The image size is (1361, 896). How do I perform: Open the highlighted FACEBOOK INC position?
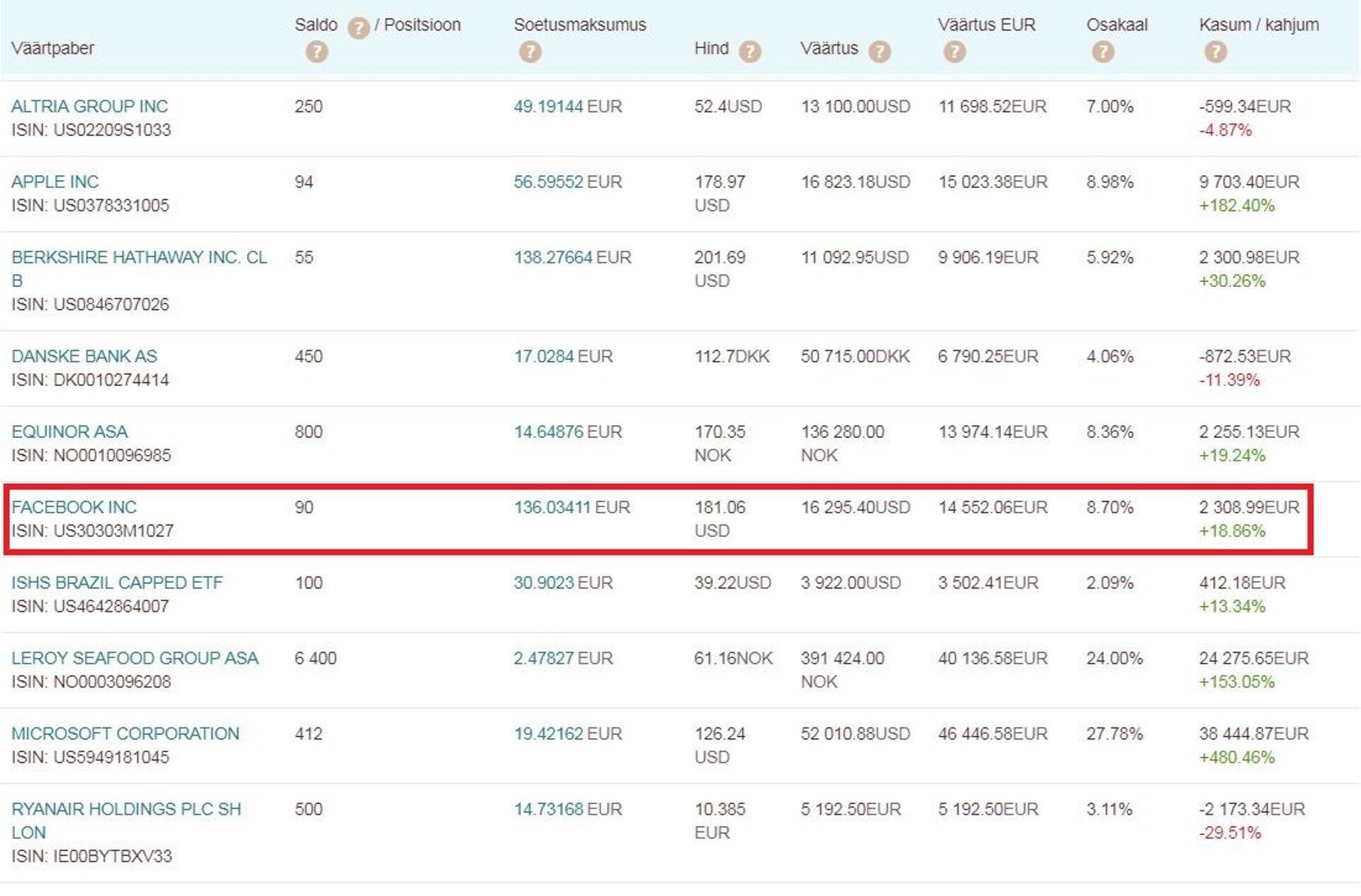74,508
